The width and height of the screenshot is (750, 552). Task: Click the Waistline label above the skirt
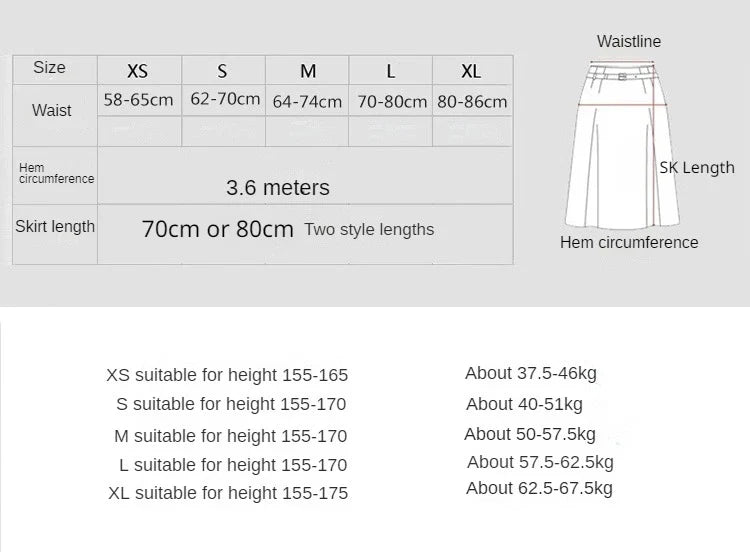click(x=629, y=41)
